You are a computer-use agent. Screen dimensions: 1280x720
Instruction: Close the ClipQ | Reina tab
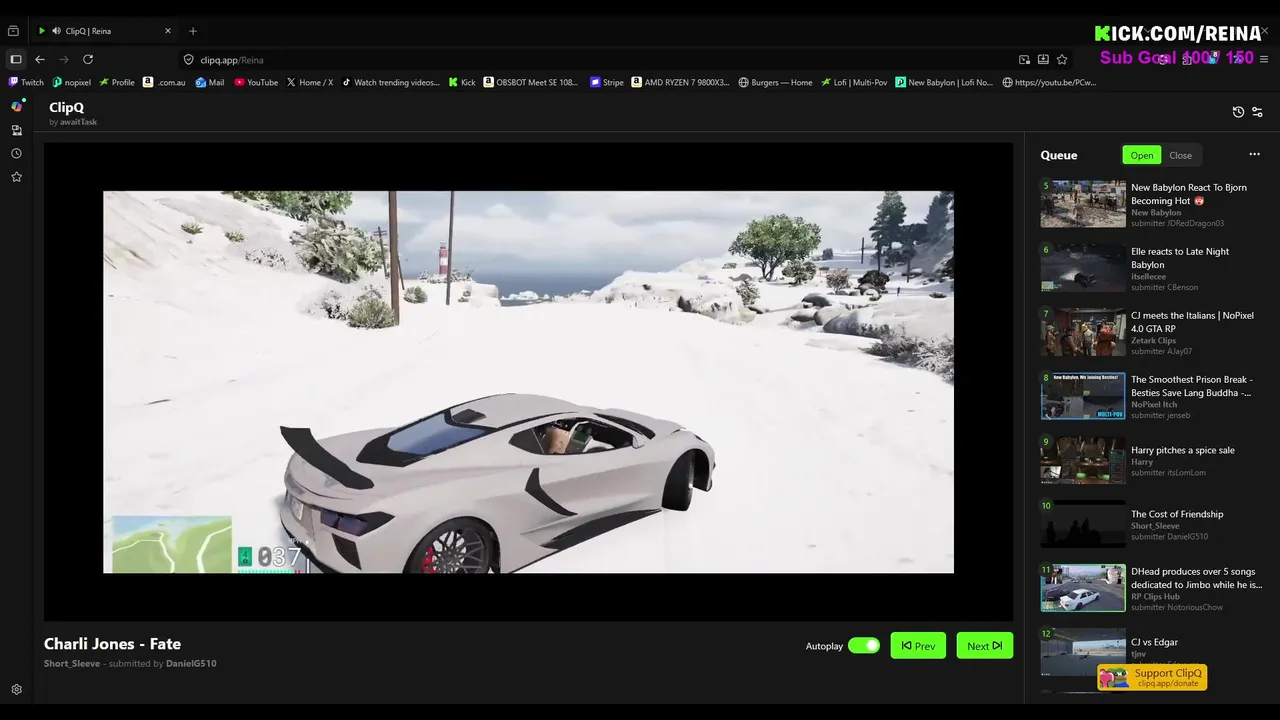(168, 31)
